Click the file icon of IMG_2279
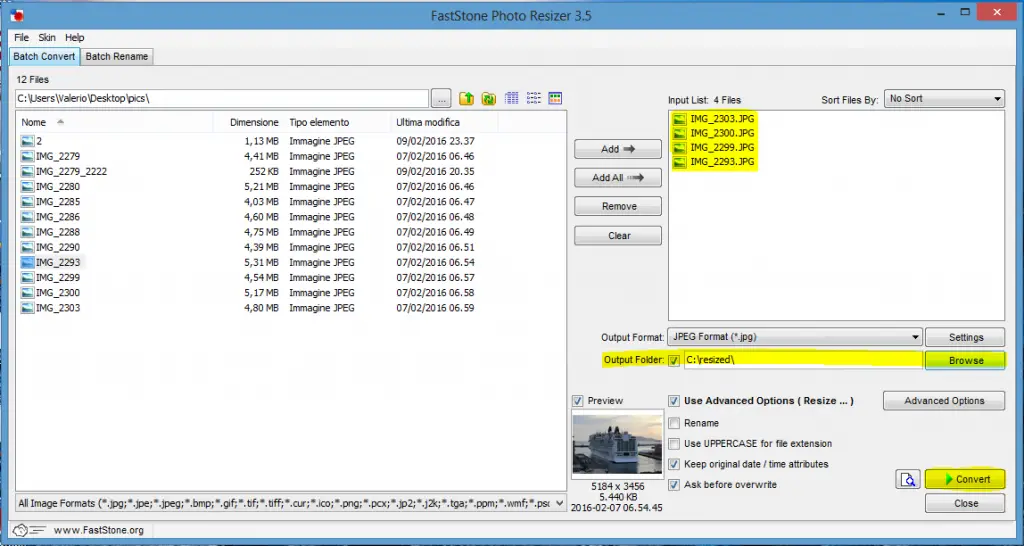The image size is (1024, 546). click(x=27, y=157)
